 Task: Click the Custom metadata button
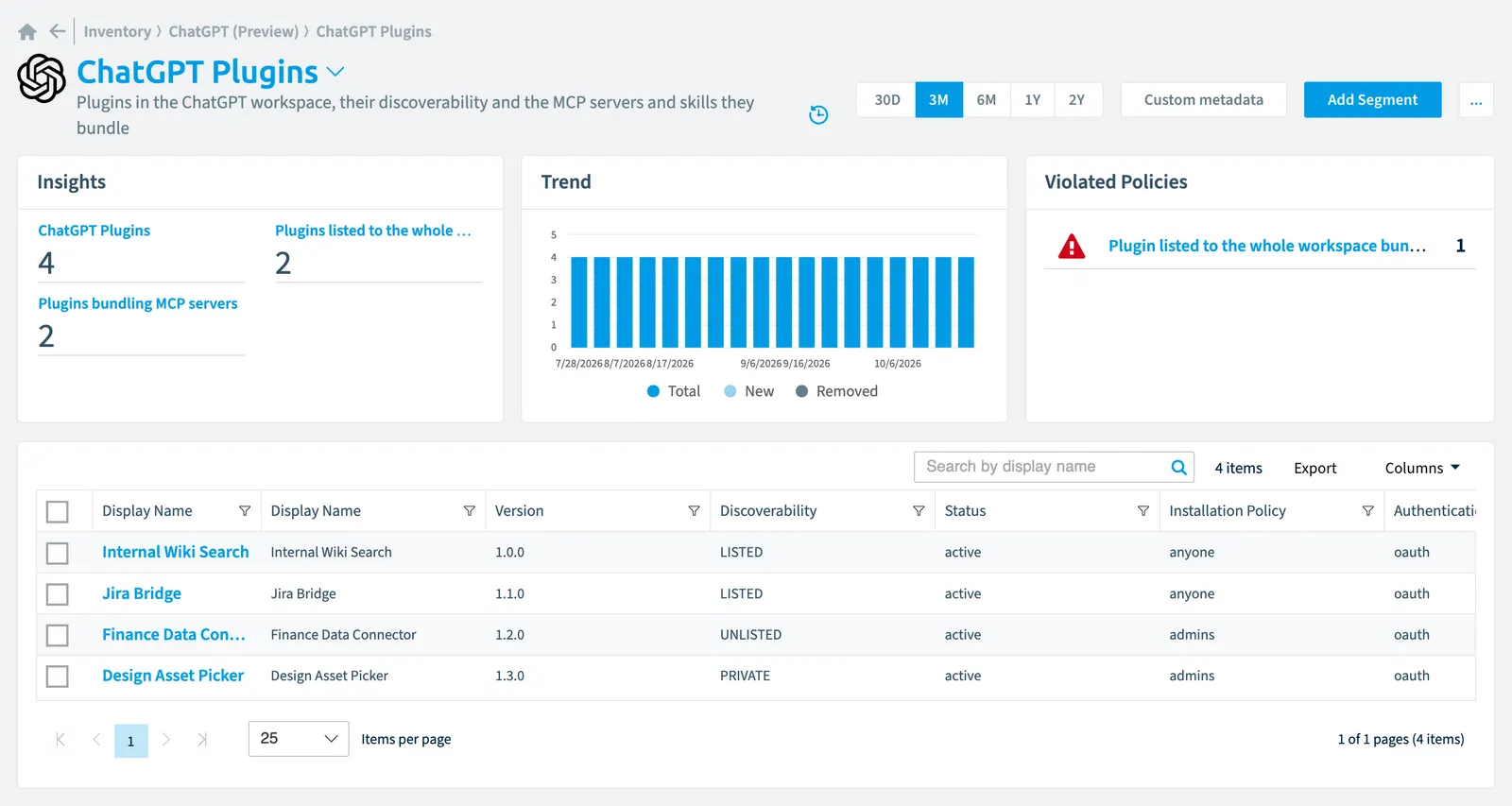[1203, 99]
